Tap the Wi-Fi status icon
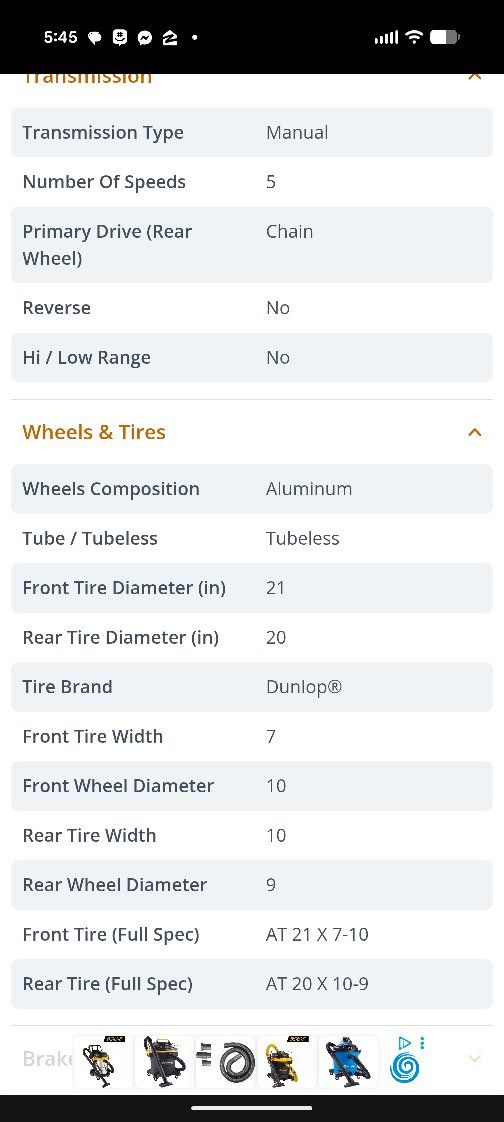Screen dimensions: 504x1122 (x=414, y=37)
